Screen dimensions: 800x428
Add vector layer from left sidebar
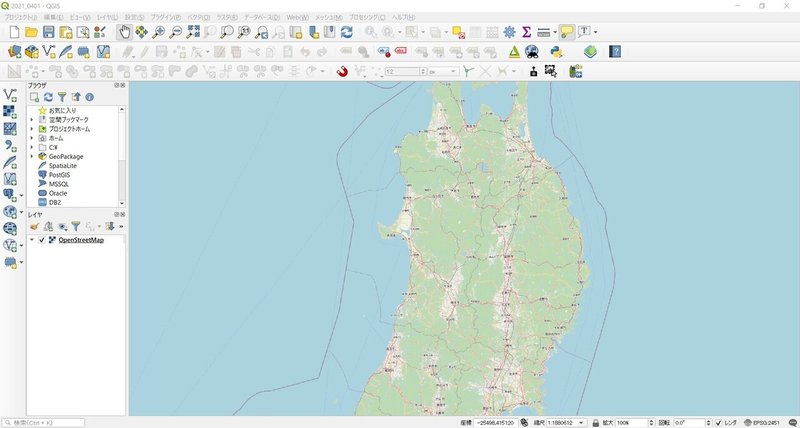10,94
